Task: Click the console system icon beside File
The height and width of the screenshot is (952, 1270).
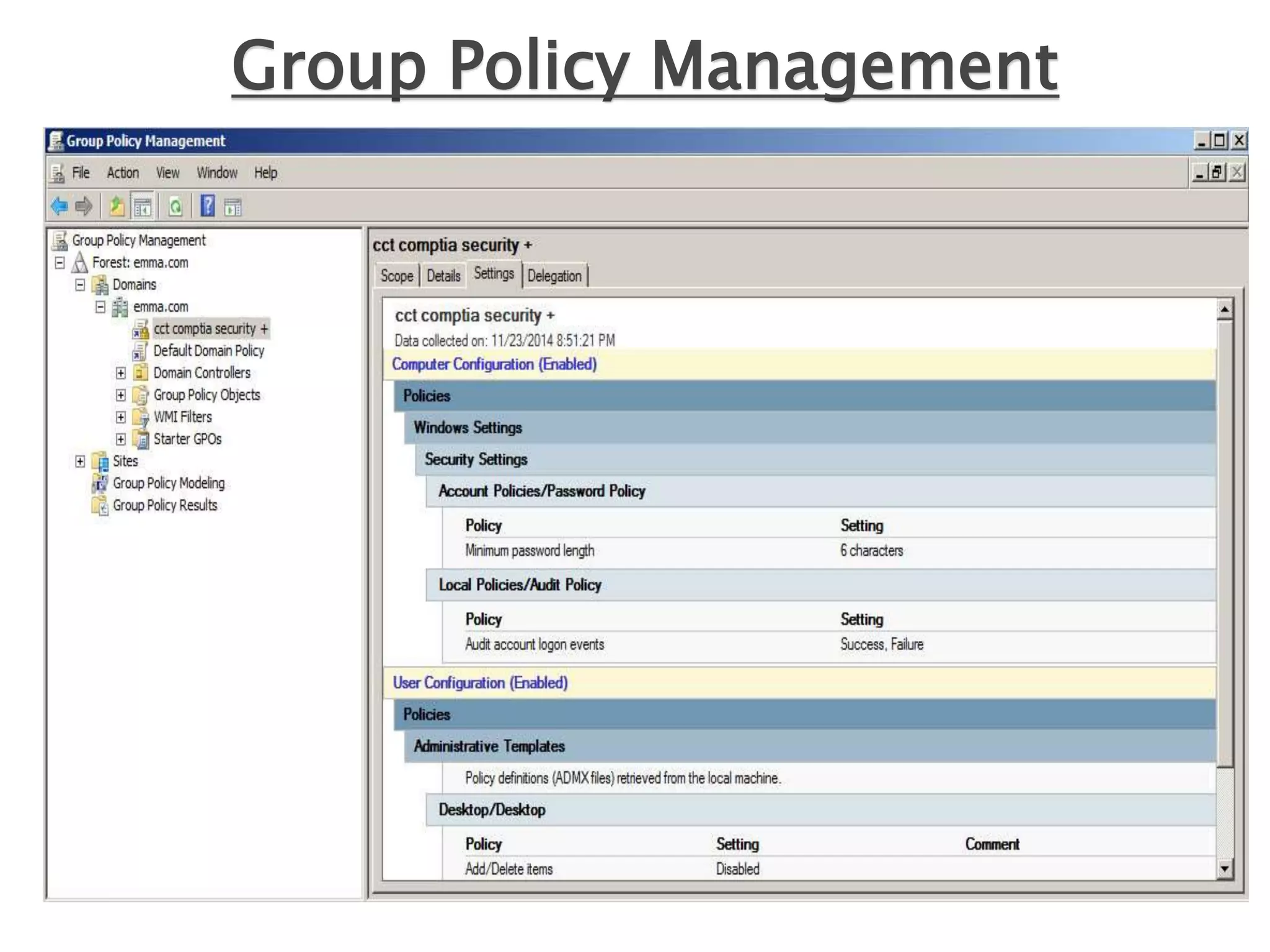Action: click(x=57, y=173)
